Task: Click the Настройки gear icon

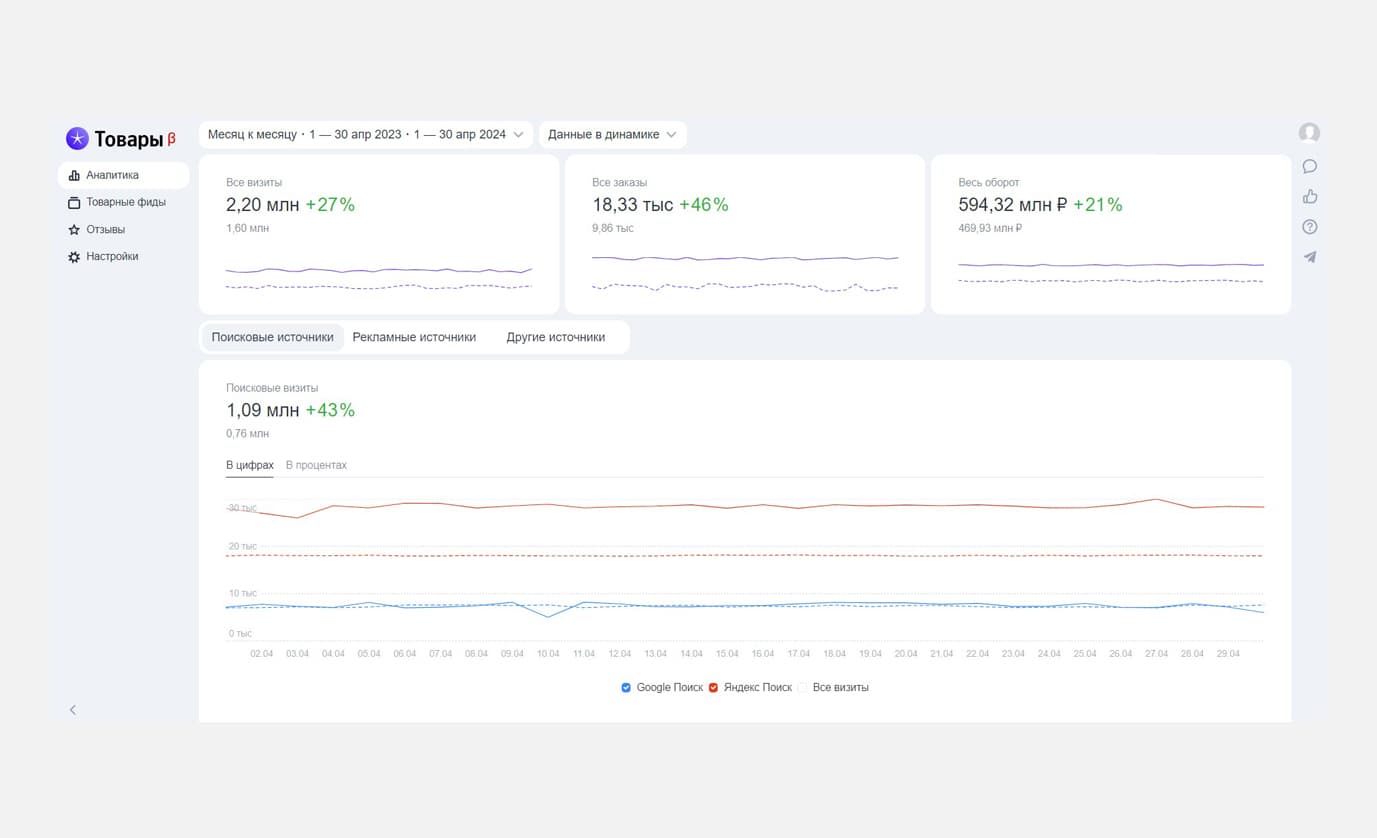Action: pos(74,257)
